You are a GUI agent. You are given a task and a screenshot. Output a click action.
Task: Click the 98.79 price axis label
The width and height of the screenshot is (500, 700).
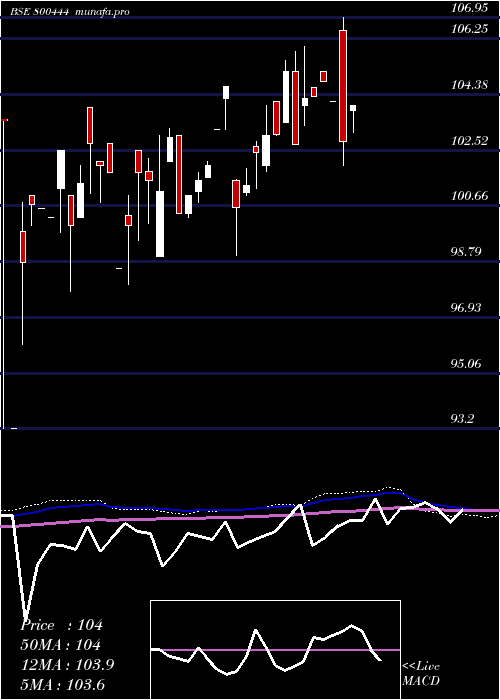[x=466, y=251]
